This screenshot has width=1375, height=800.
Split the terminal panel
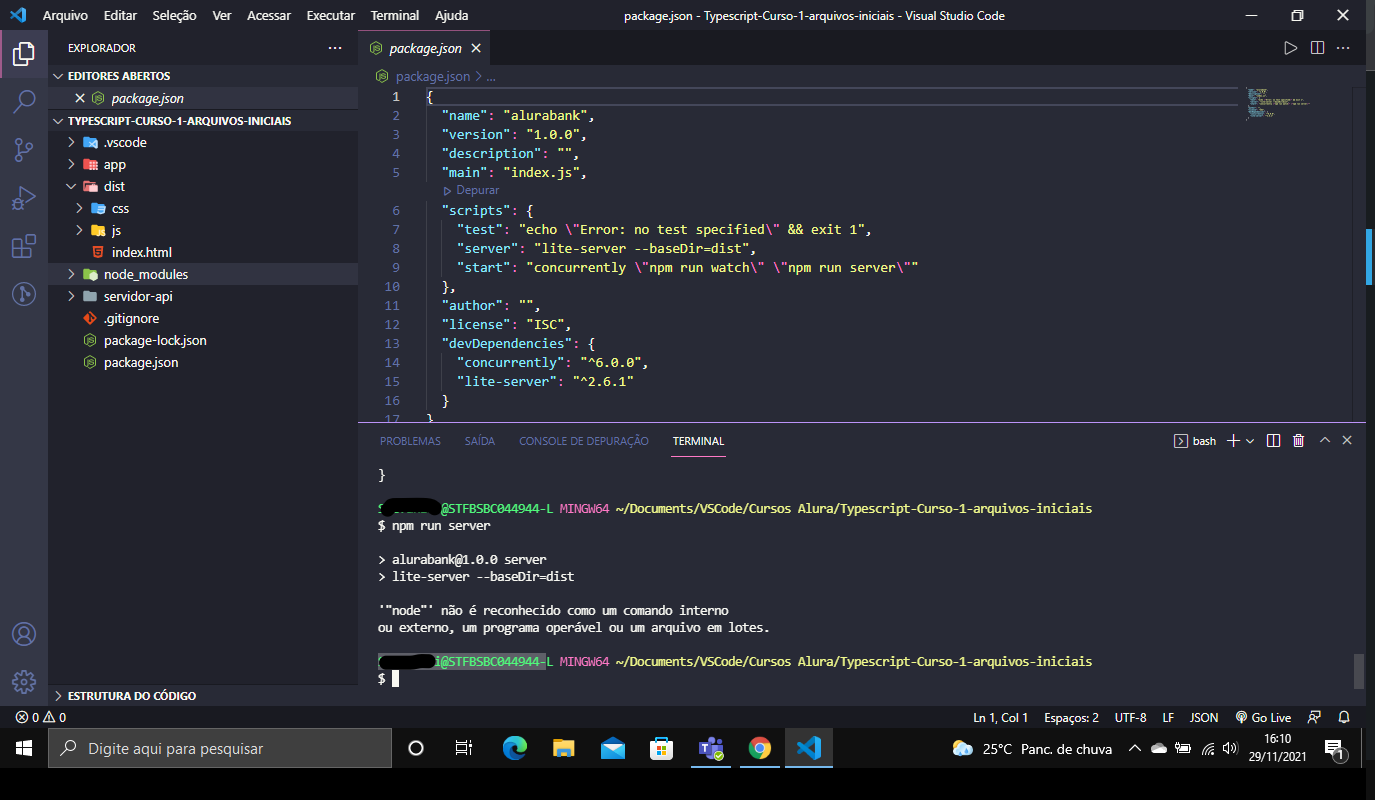tap(1274, 441)
